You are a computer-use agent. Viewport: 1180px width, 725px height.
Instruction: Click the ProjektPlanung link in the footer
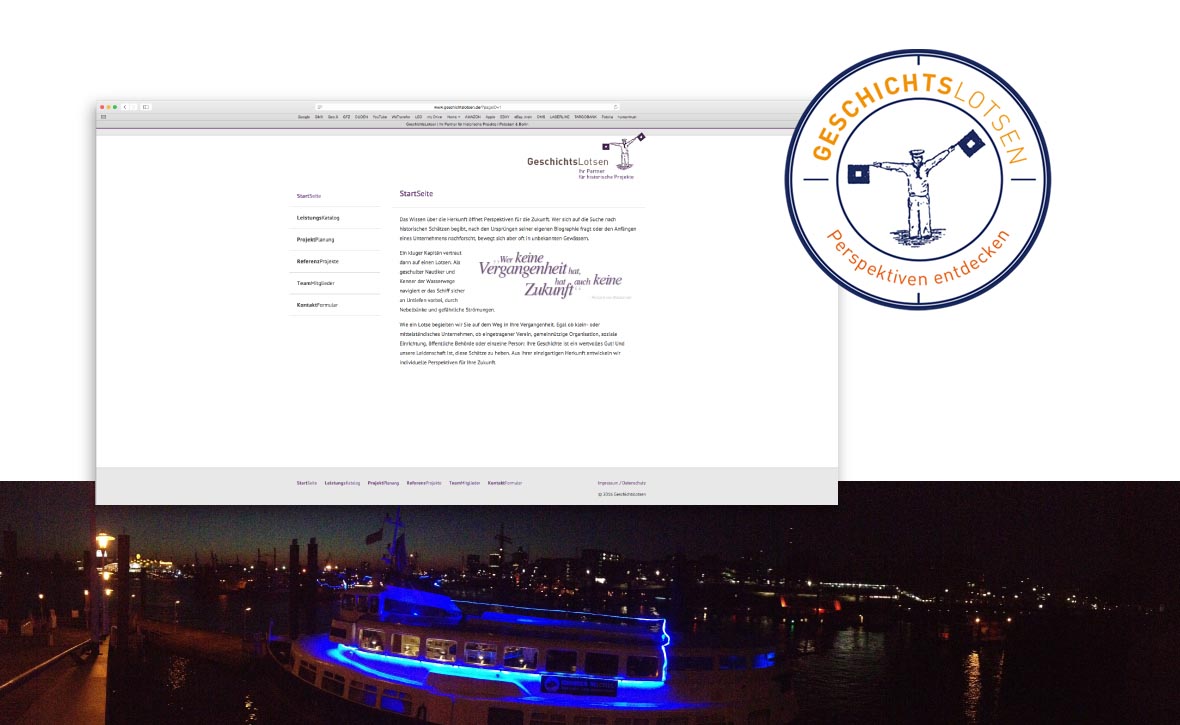(x=383, y=483)
